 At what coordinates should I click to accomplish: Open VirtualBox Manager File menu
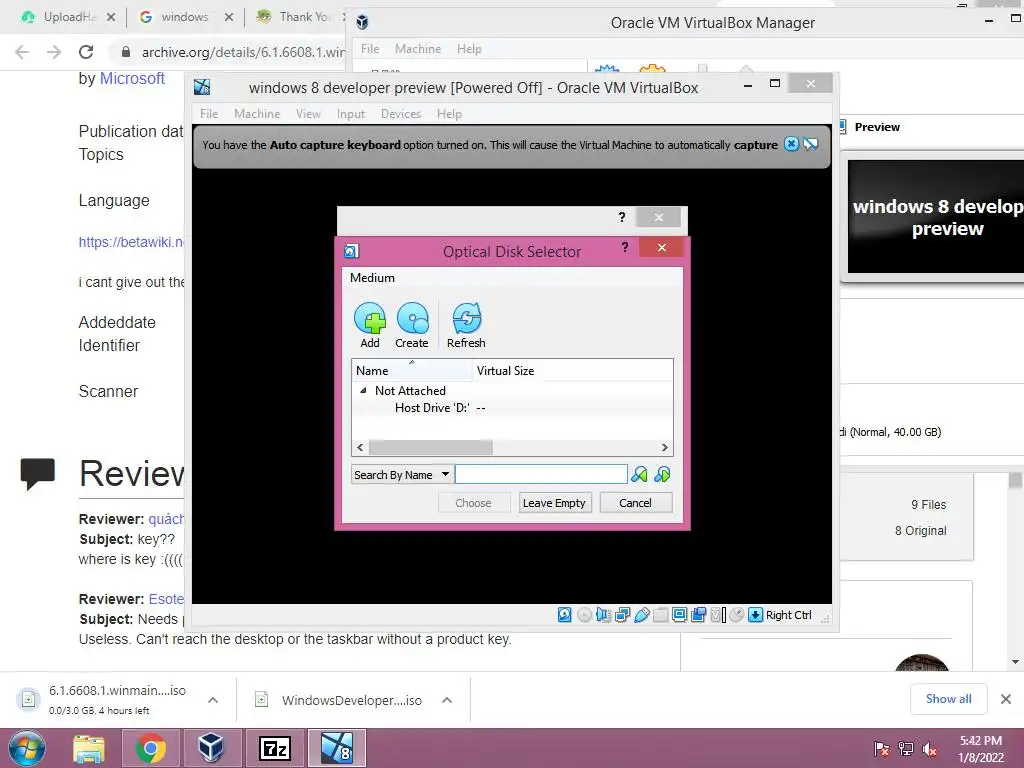[370, 49]
